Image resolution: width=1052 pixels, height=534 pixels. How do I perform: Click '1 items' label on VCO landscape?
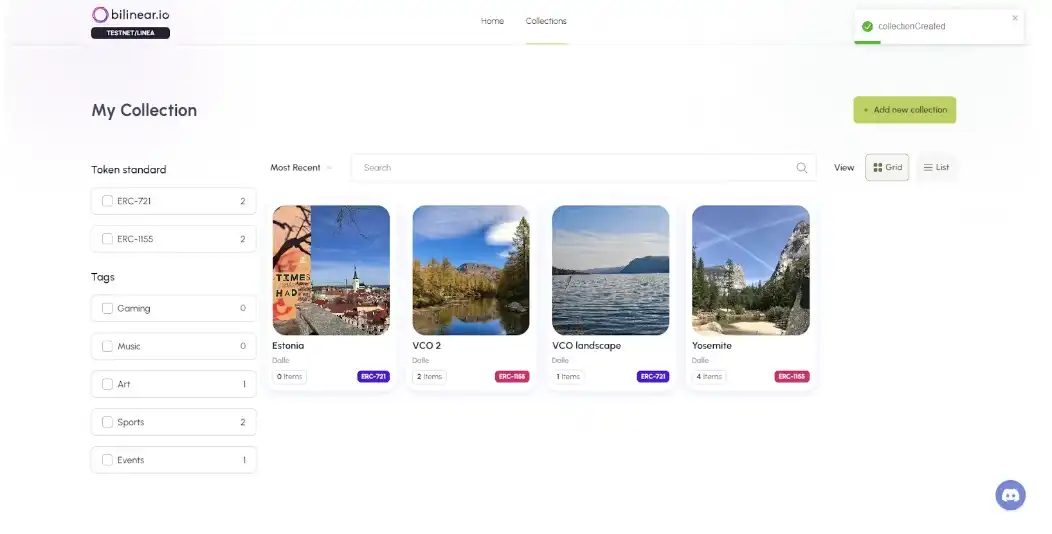tap(568, 376)
